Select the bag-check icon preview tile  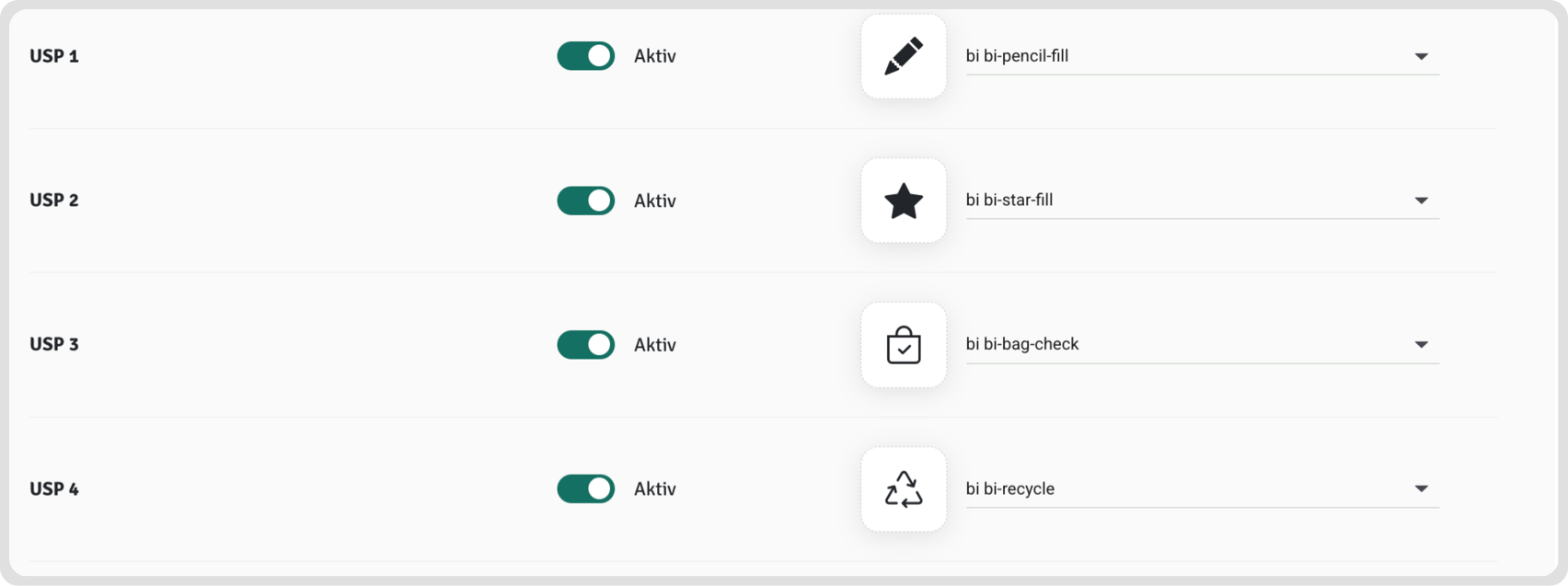pos(903,345)
